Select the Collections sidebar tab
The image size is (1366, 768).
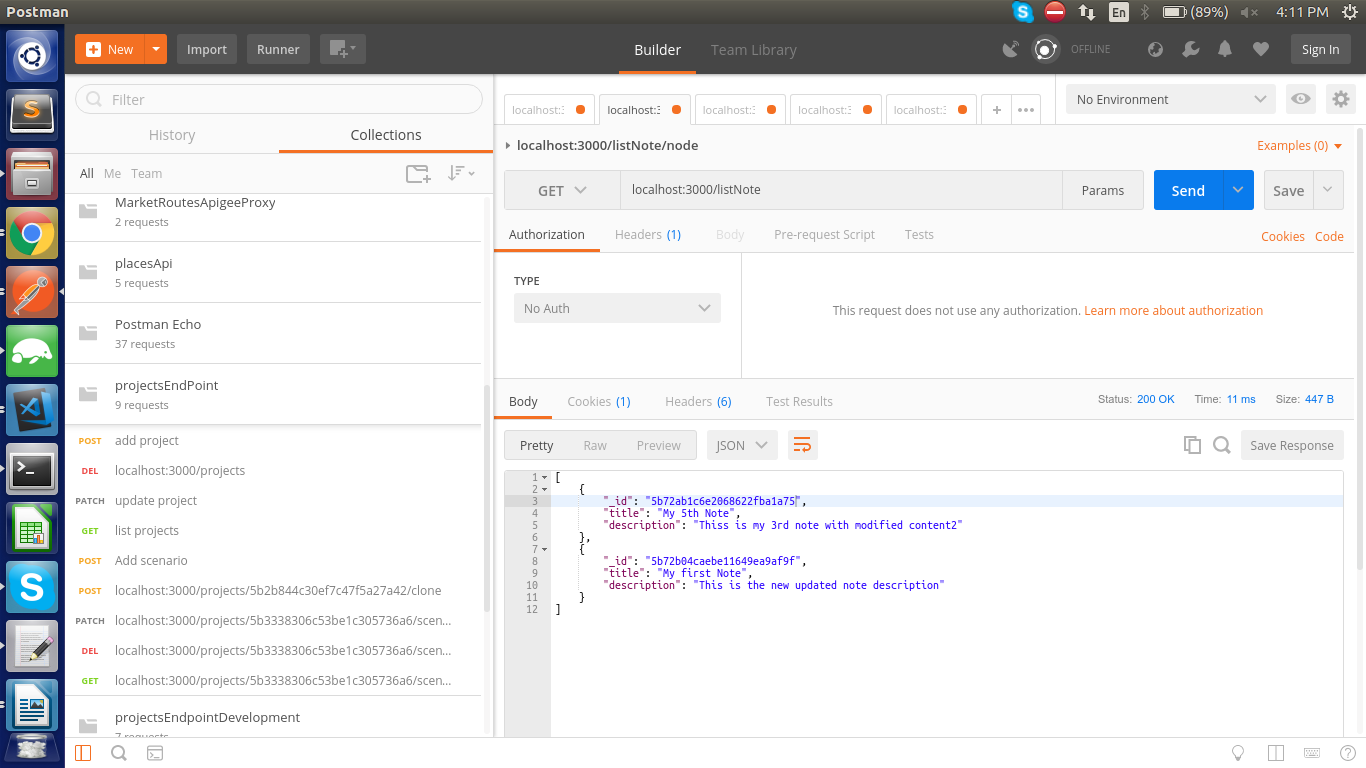[x=386, y=135]
